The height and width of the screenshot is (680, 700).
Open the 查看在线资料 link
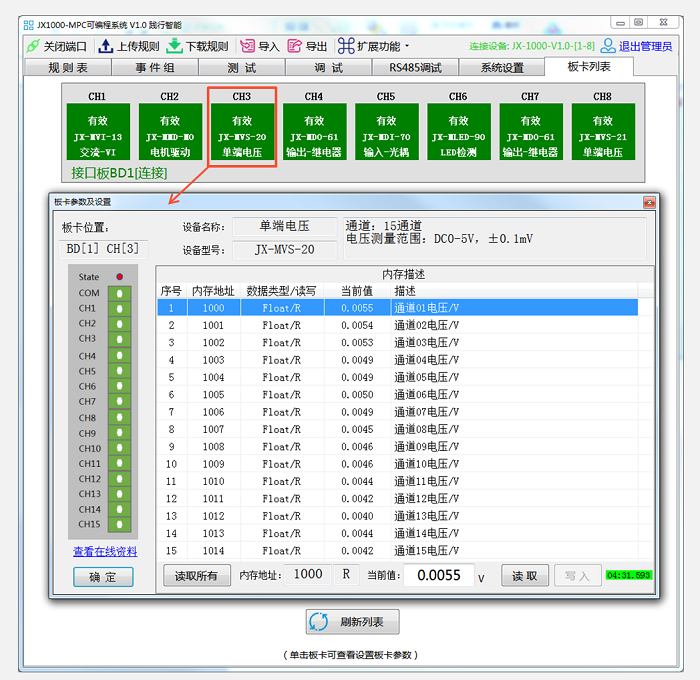[x=105, y=551]
